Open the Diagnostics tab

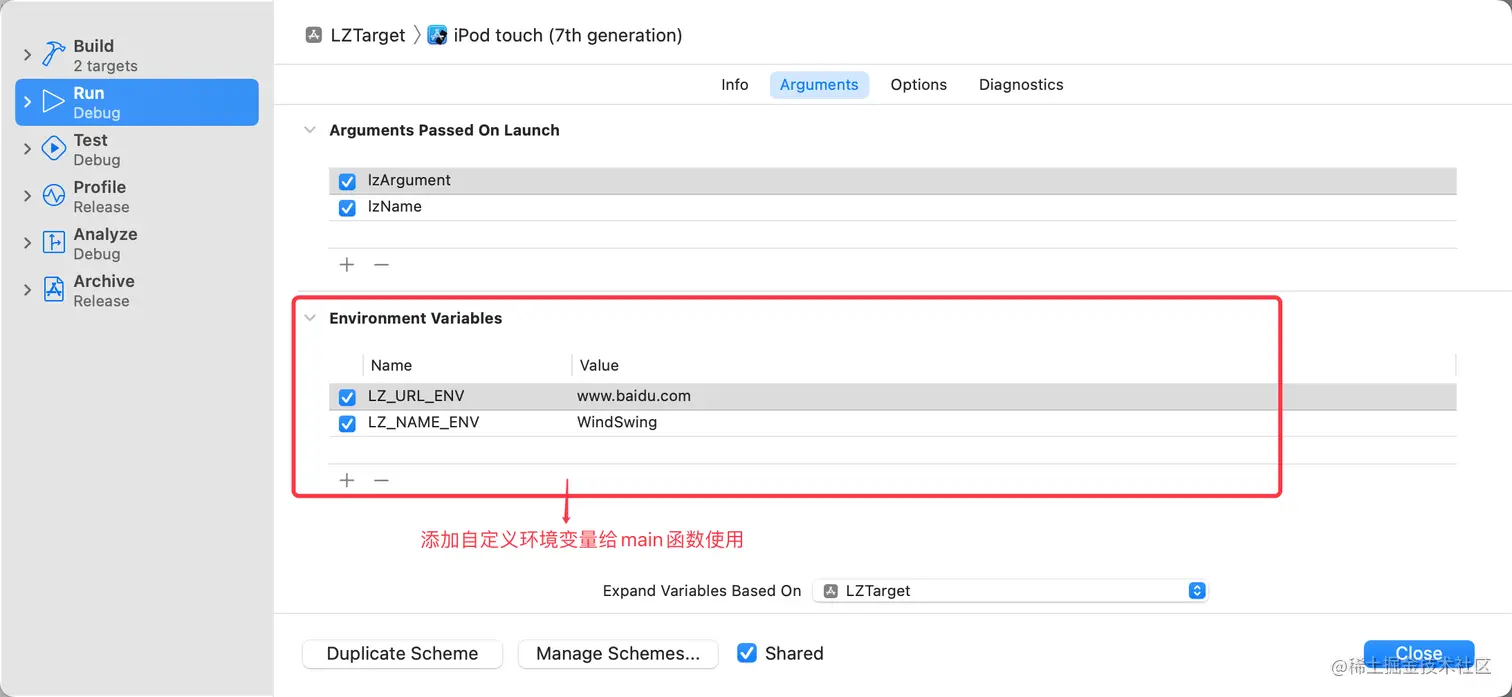[1021, 85]
